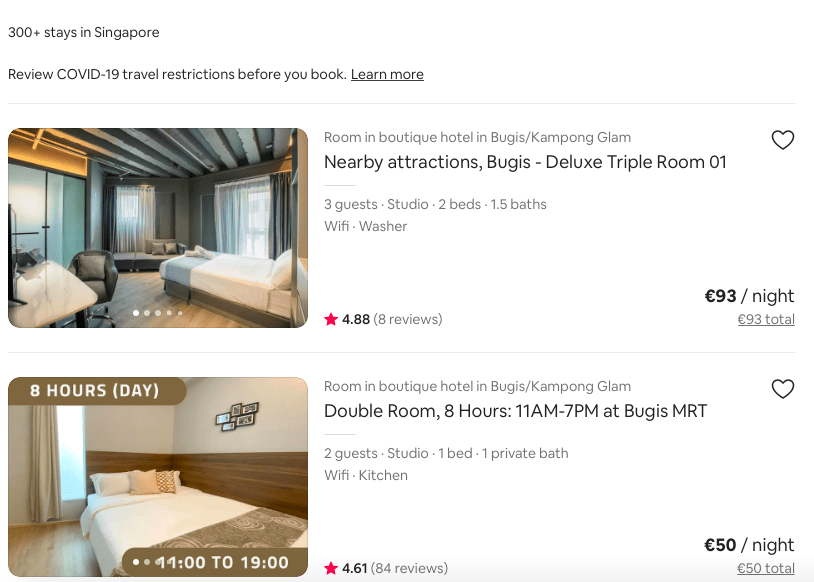Open the Deluxe Triple Room photo

click(x=158, y=228)
